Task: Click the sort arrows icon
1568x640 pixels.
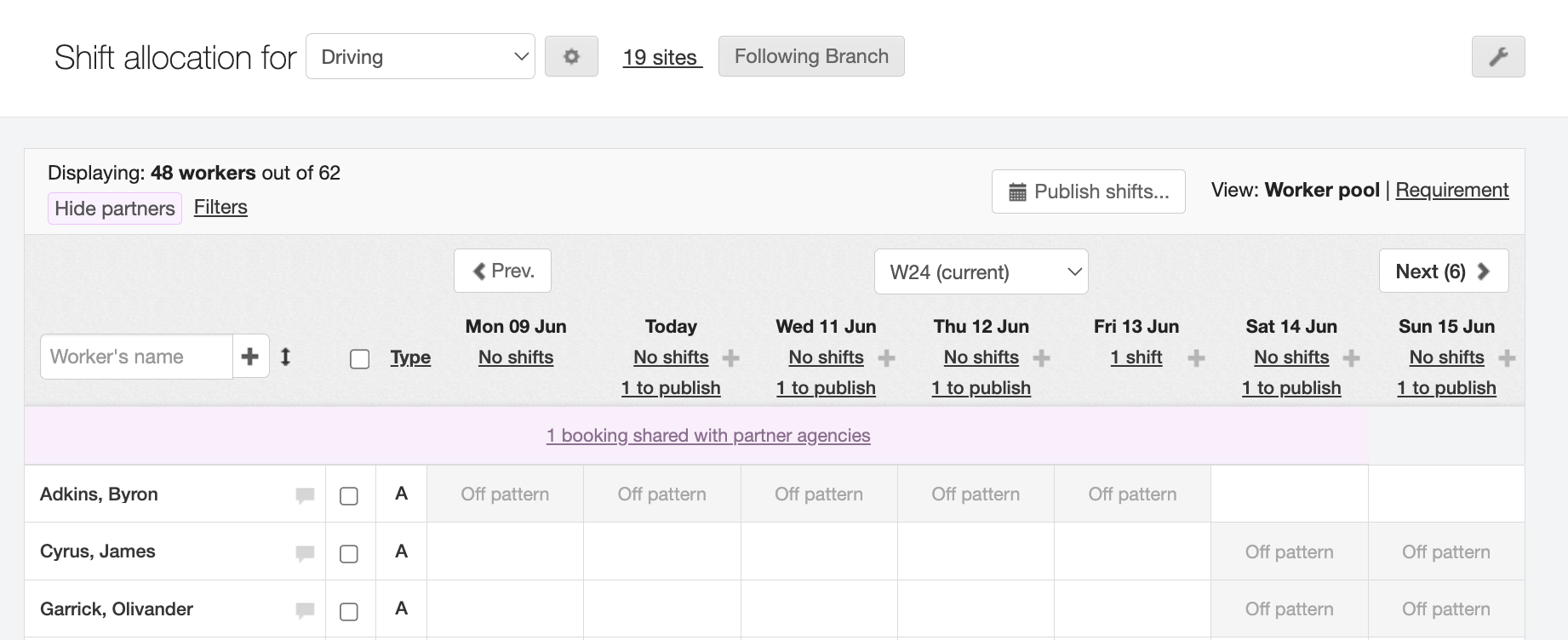Action: pyautogui.click(x=286, y=357)
